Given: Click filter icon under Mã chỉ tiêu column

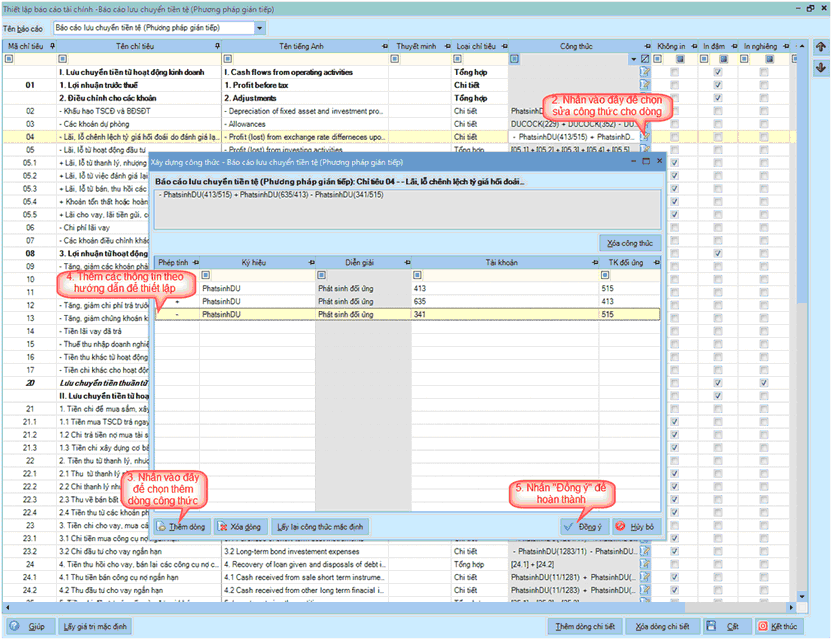Looking at the screenshot, I should pyautogui.click(x=9, y=59).
